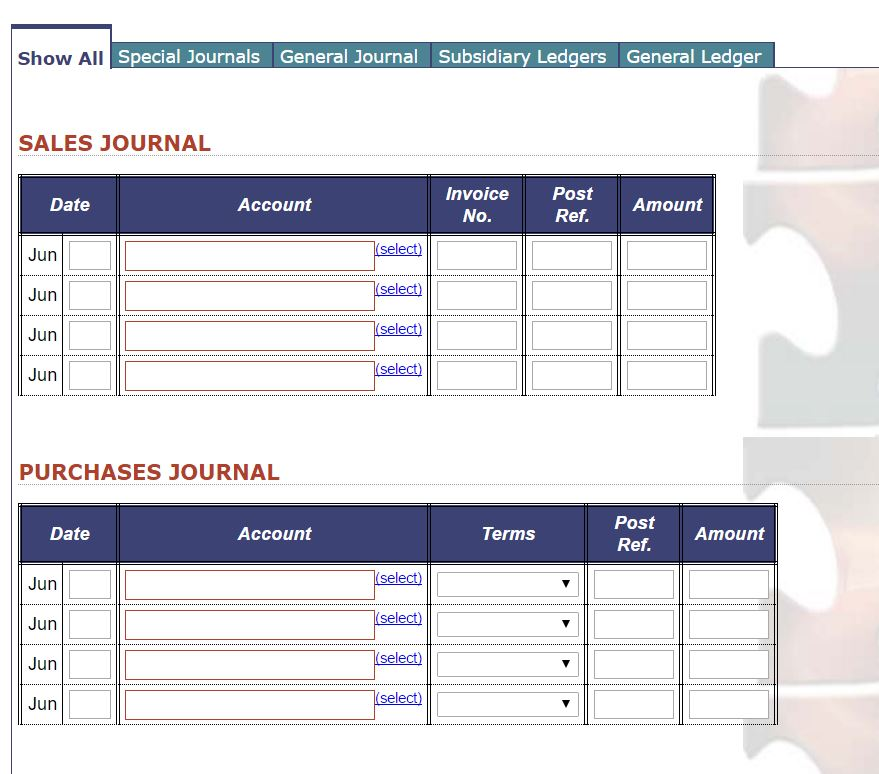Click the first Sales Journal date field
Image resolution: width=879 pixels, height=774 pixels.
(x=89, y=255)
